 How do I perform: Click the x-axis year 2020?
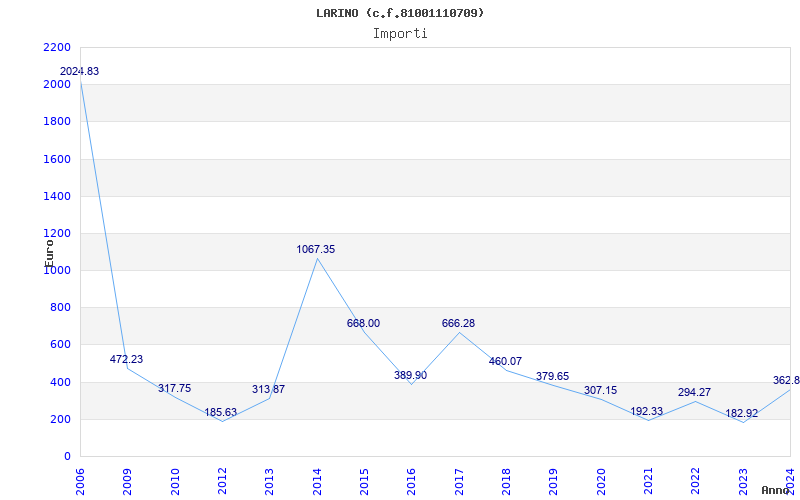pos(601,482)
